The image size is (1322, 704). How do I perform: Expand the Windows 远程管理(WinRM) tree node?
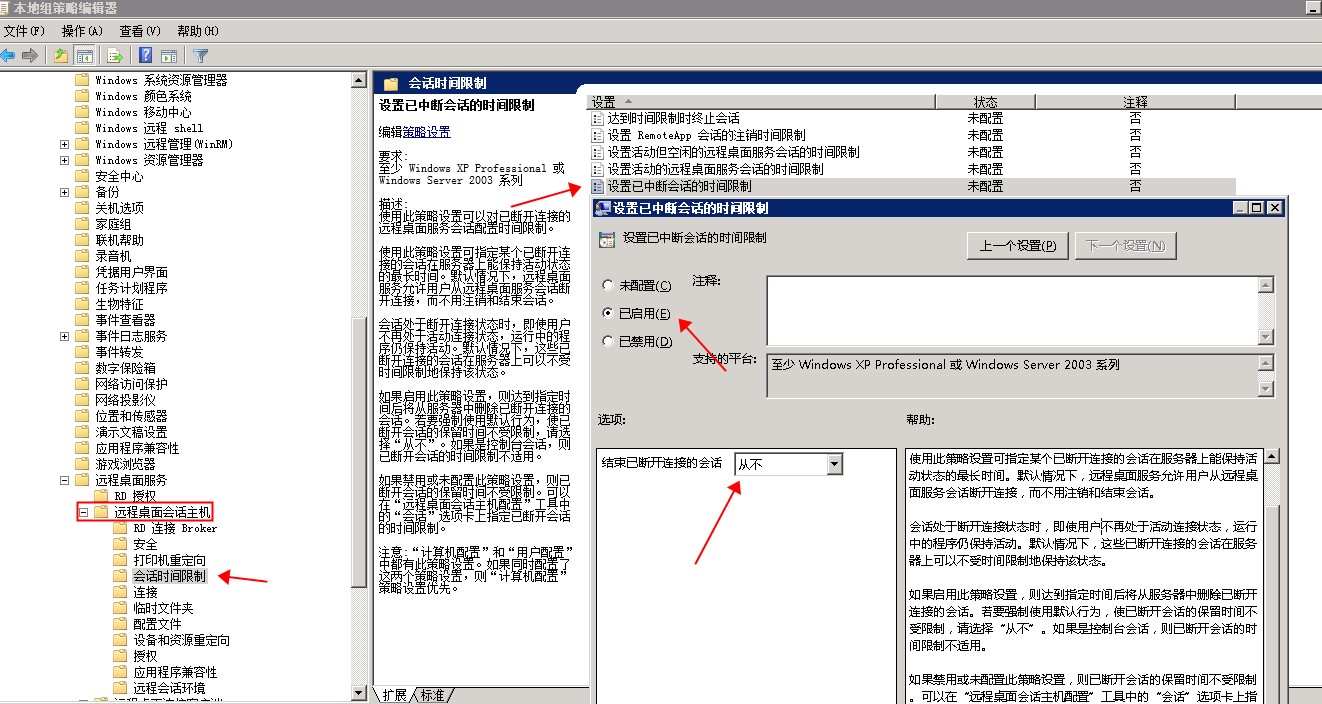[65, 144]
